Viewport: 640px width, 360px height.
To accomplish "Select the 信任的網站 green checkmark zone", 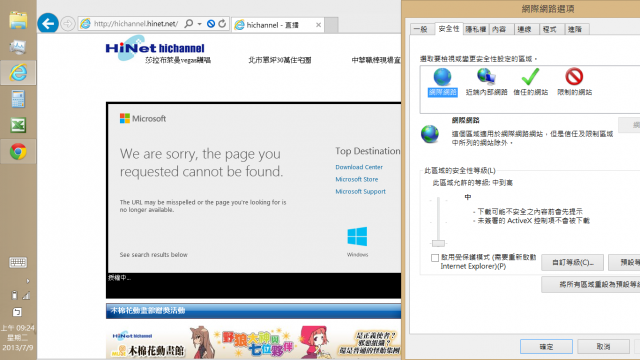I will tap(530, 82).
